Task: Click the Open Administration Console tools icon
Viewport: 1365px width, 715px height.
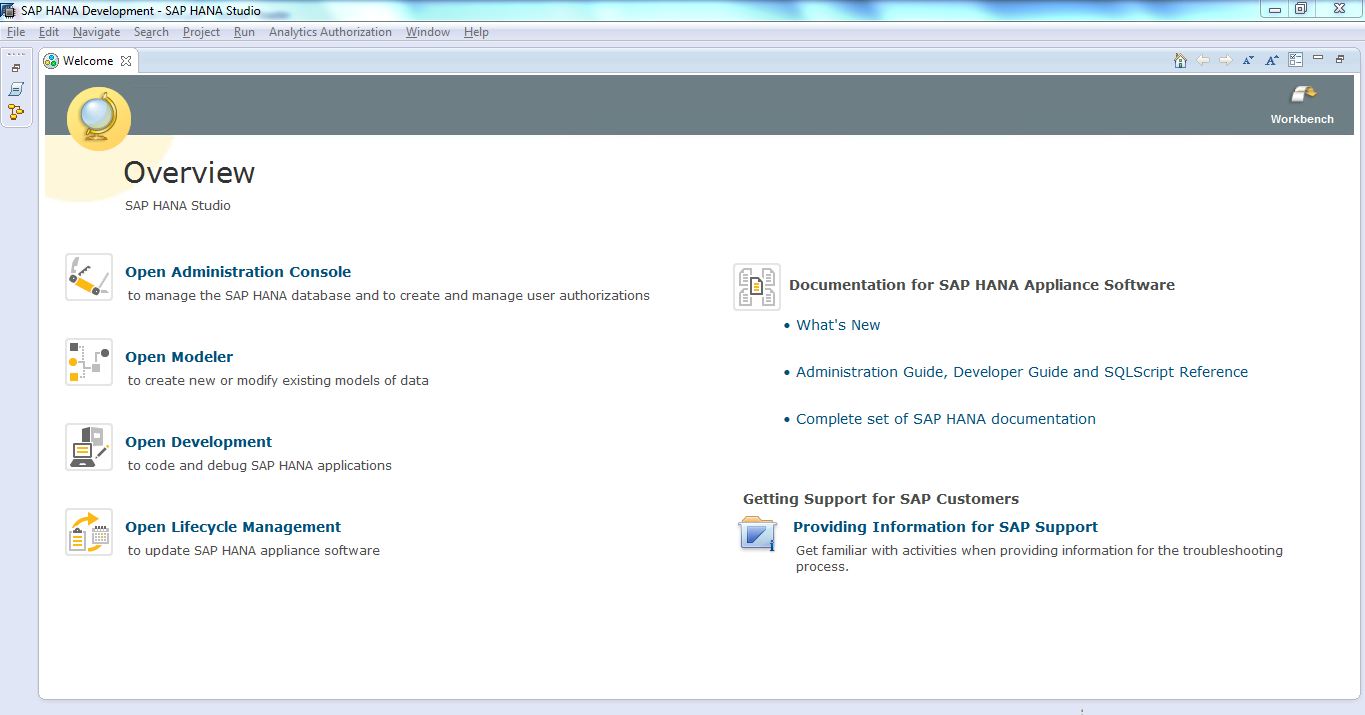Action: tap(88, 277)
